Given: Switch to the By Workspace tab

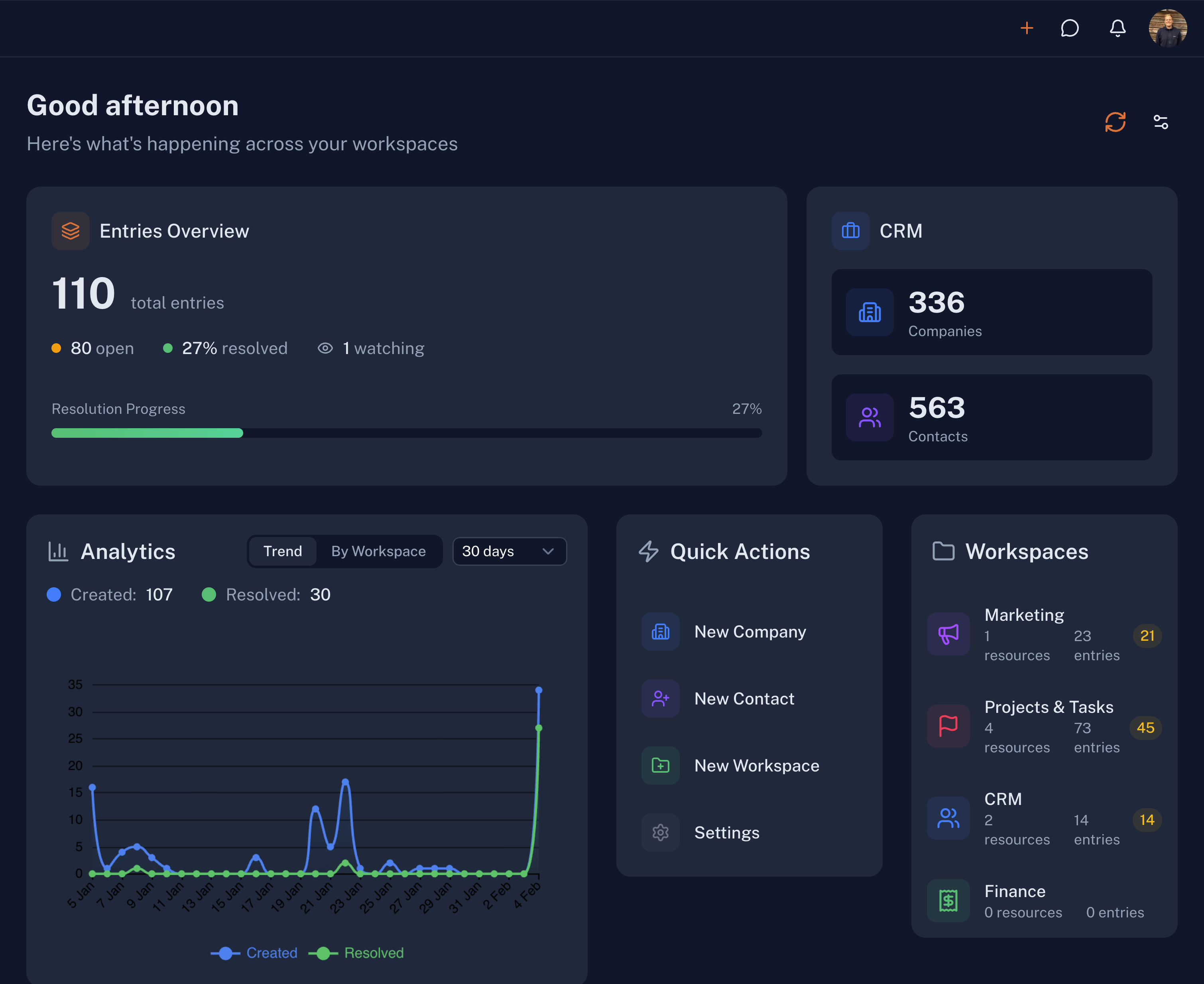Looking at the screenshot, I should click(x=378, y=551).
